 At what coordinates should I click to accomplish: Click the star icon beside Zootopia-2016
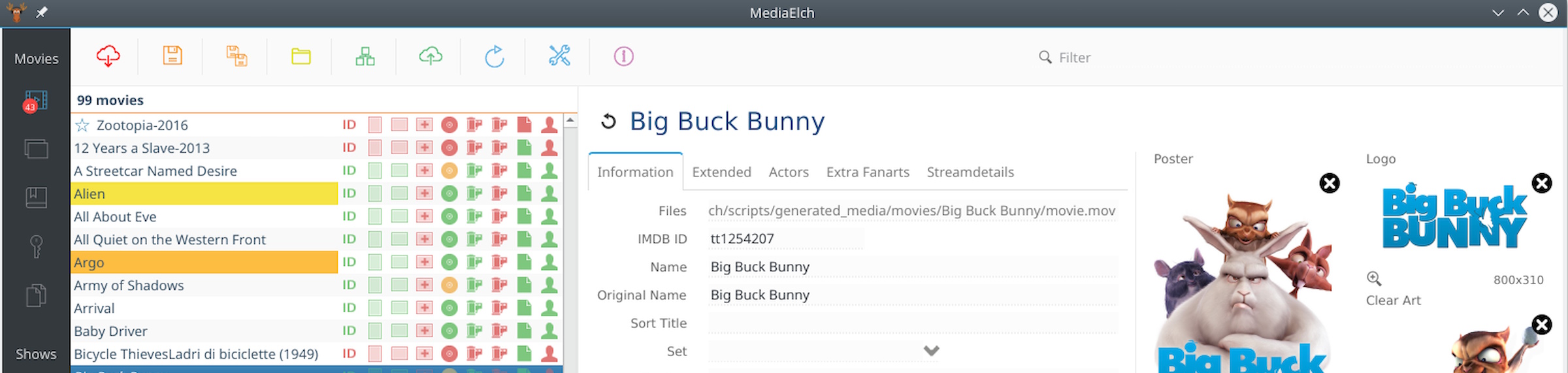click(x=82, y=125)
